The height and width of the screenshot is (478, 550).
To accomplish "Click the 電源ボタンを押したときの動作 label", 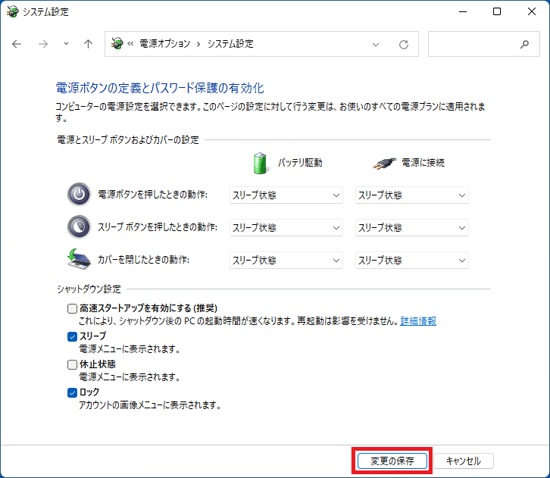I will 153,195.
